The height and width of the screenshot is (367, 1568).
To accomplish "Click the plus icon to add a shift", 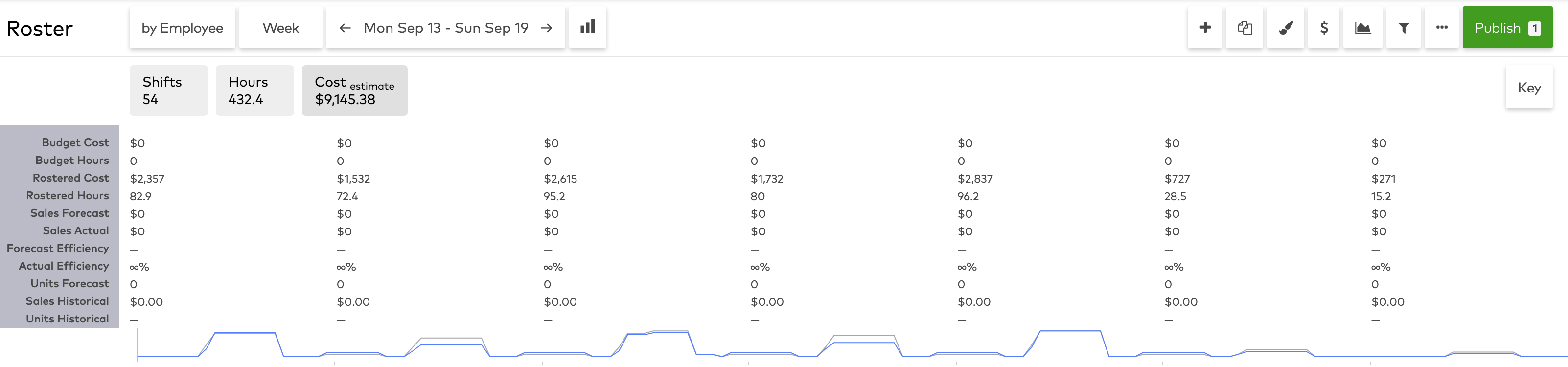I will (x=1204, y=28).
